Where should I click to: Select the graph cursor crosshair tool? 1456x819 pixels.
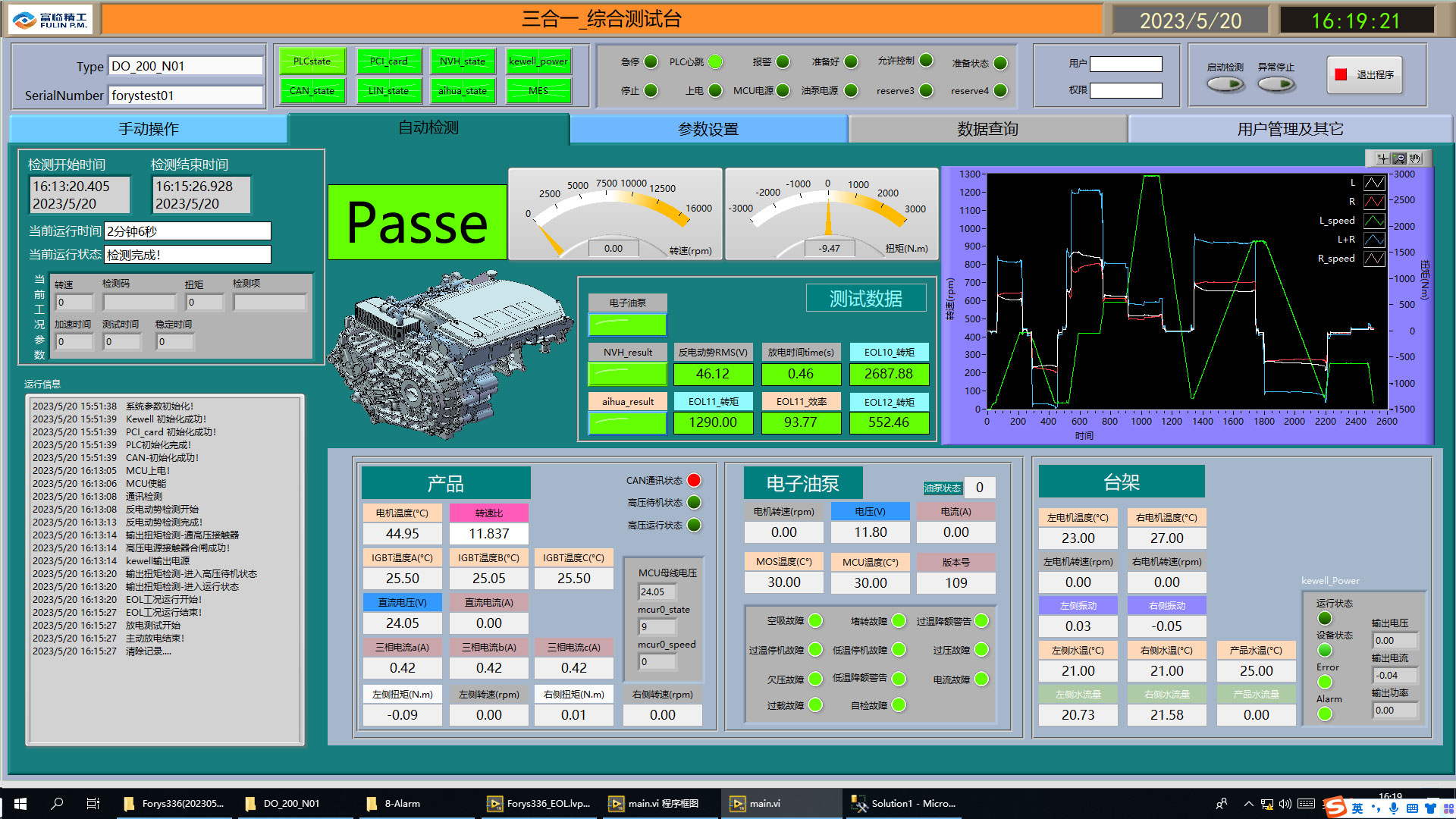tap(1383, 158)
